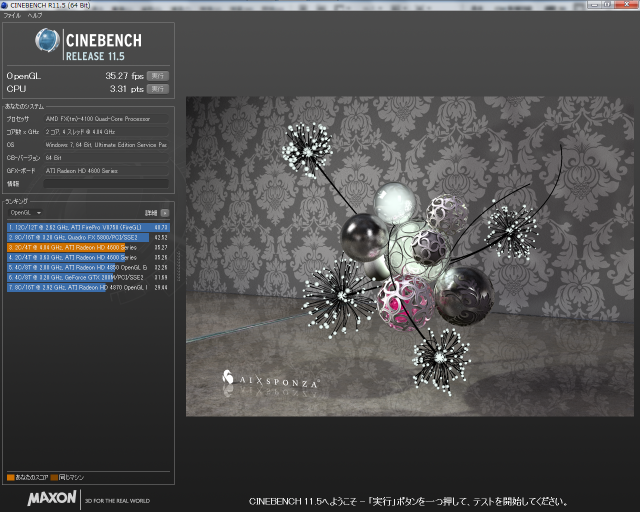The width and height of the screenshot is (640, 512).
Task: Click the 64 Bit CB version field
Action: click(106, 158)
